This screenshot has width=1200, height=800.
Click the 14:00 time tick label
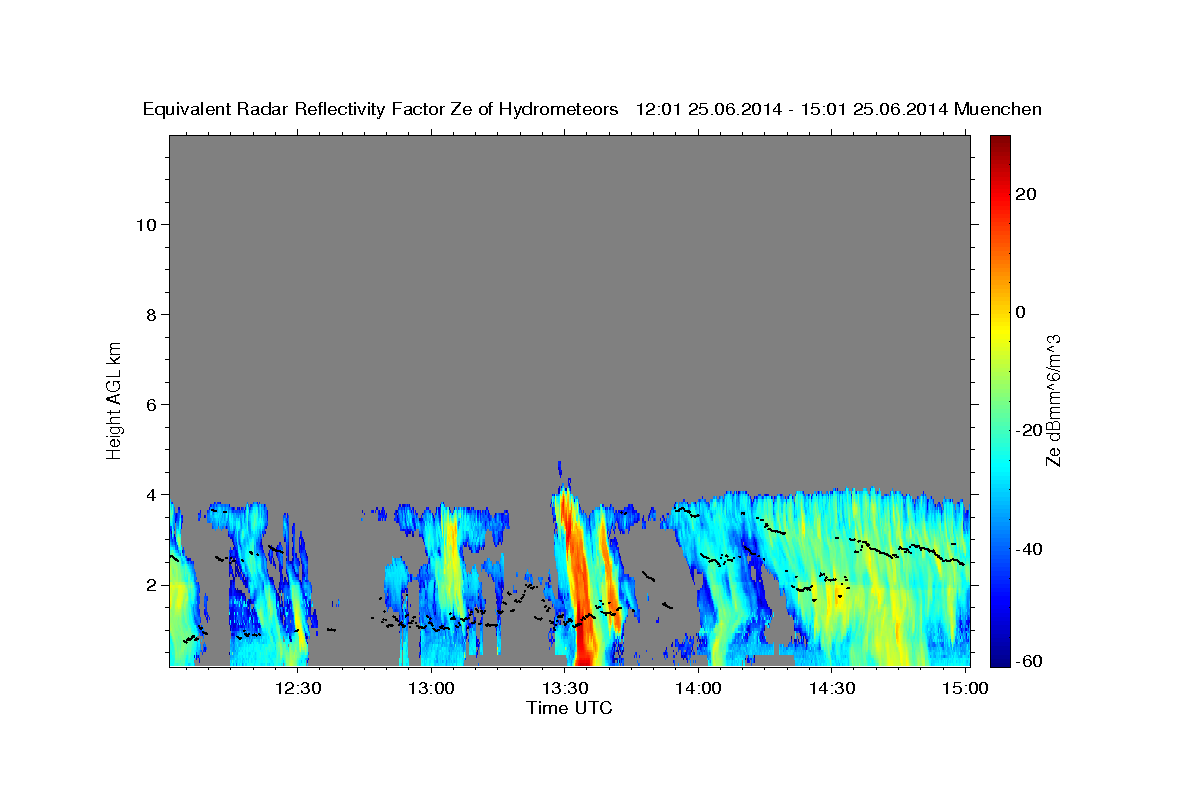click(698, 688)
